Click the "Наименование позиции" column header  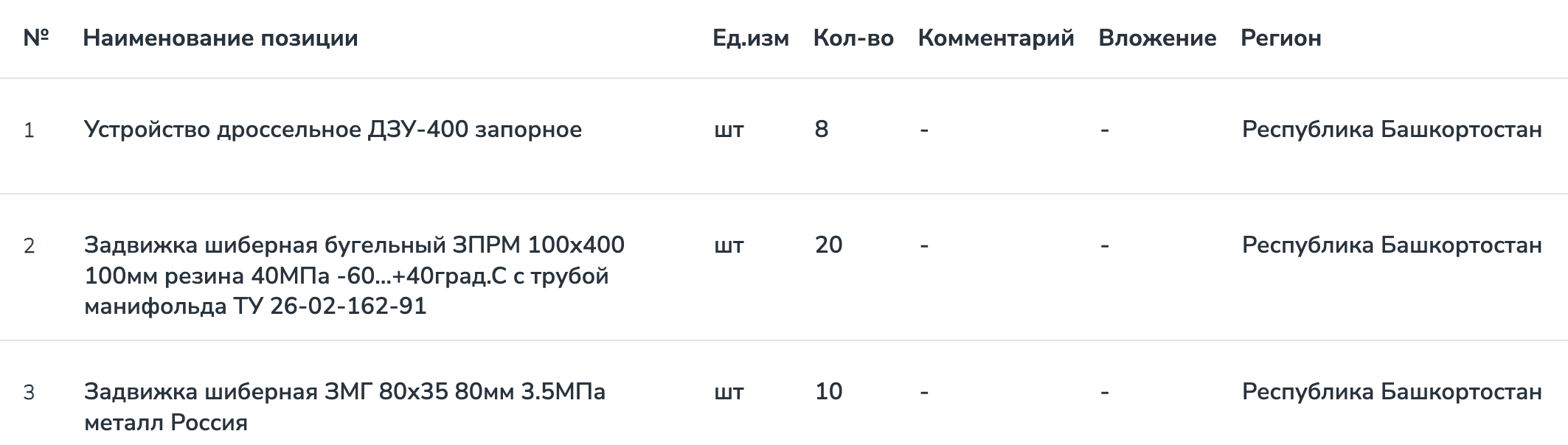click(220, 38)
